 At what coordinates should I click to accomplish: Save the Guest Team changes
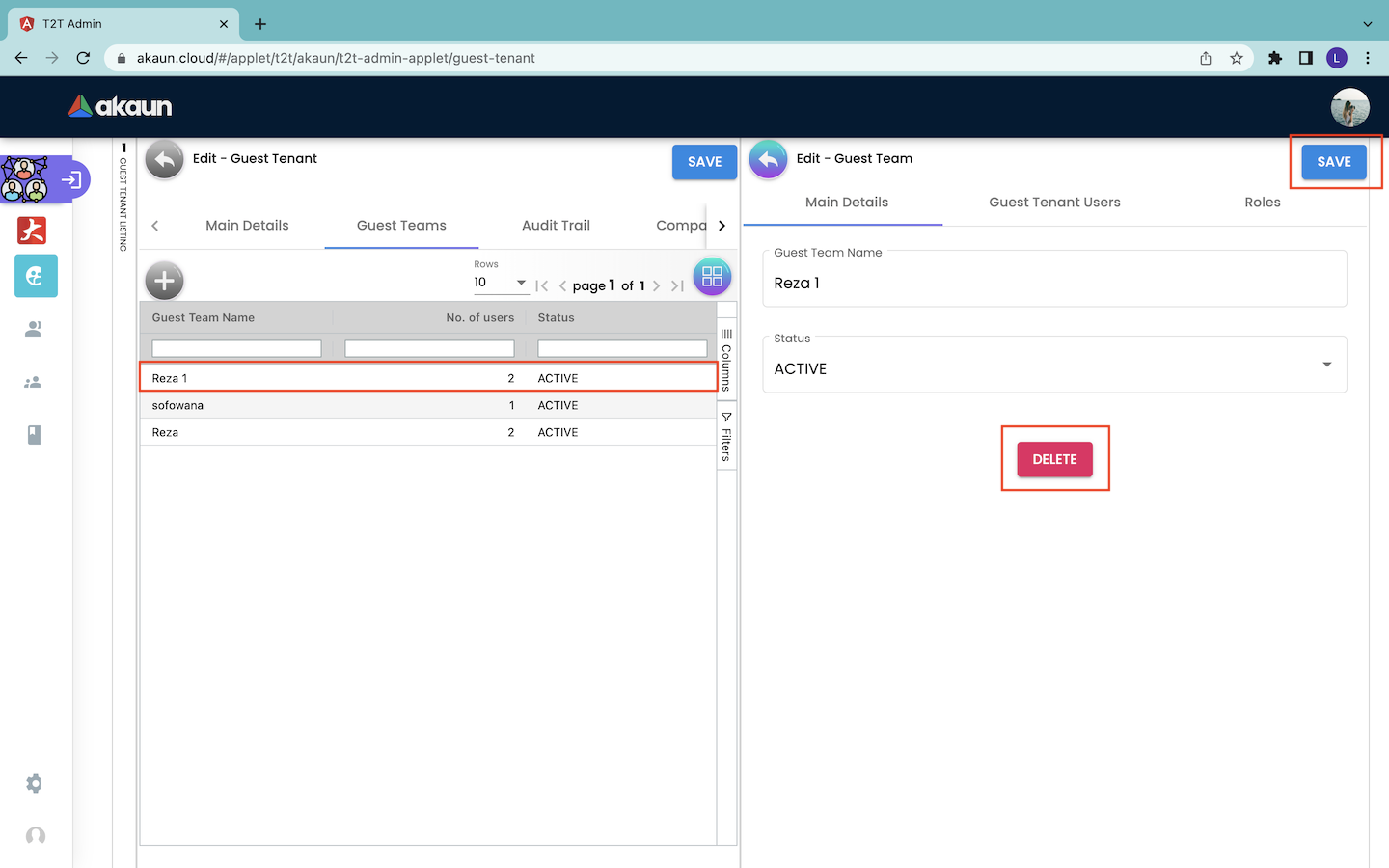point(1333,162)
